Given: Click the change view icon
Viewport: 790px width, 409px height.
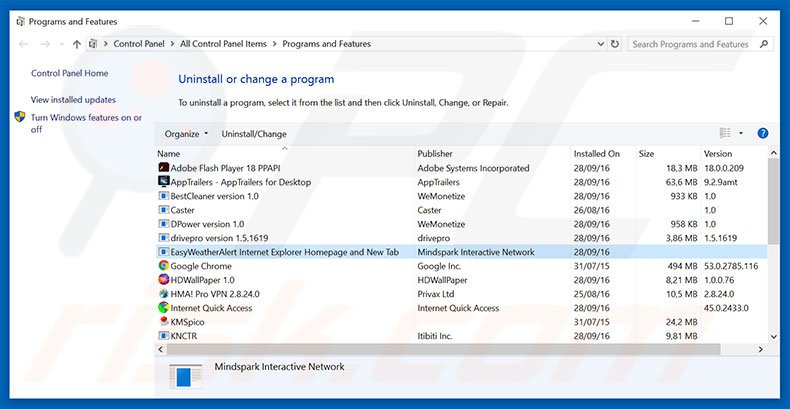Looking at the screenshot, I should click(x=725, y=133).
